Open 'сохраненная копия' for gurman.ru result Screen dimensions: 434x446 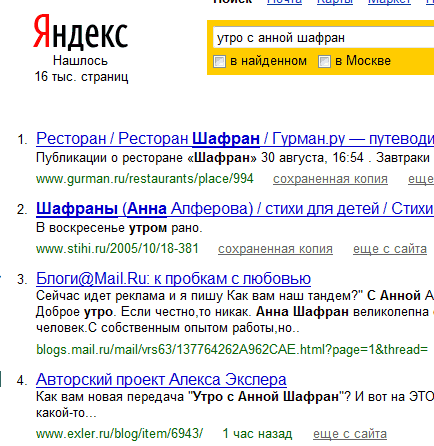pyautogui.click(x=330, y=179)
